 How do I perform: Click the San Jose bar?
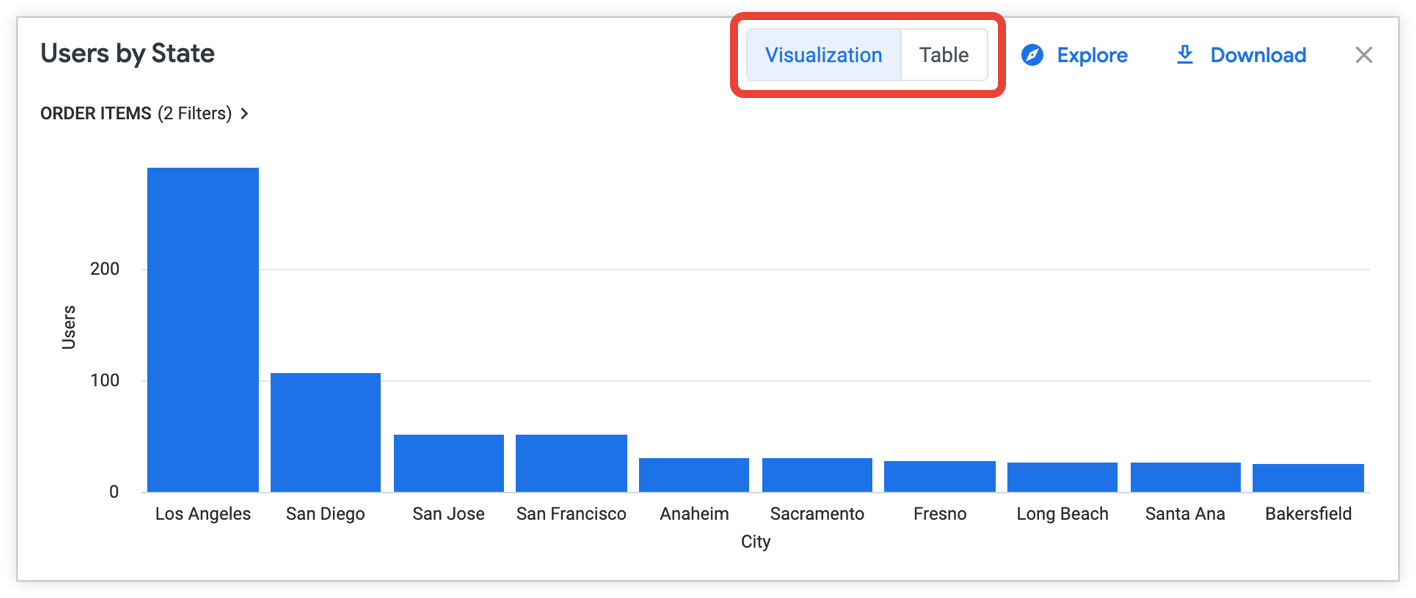(x=448, y=463)
